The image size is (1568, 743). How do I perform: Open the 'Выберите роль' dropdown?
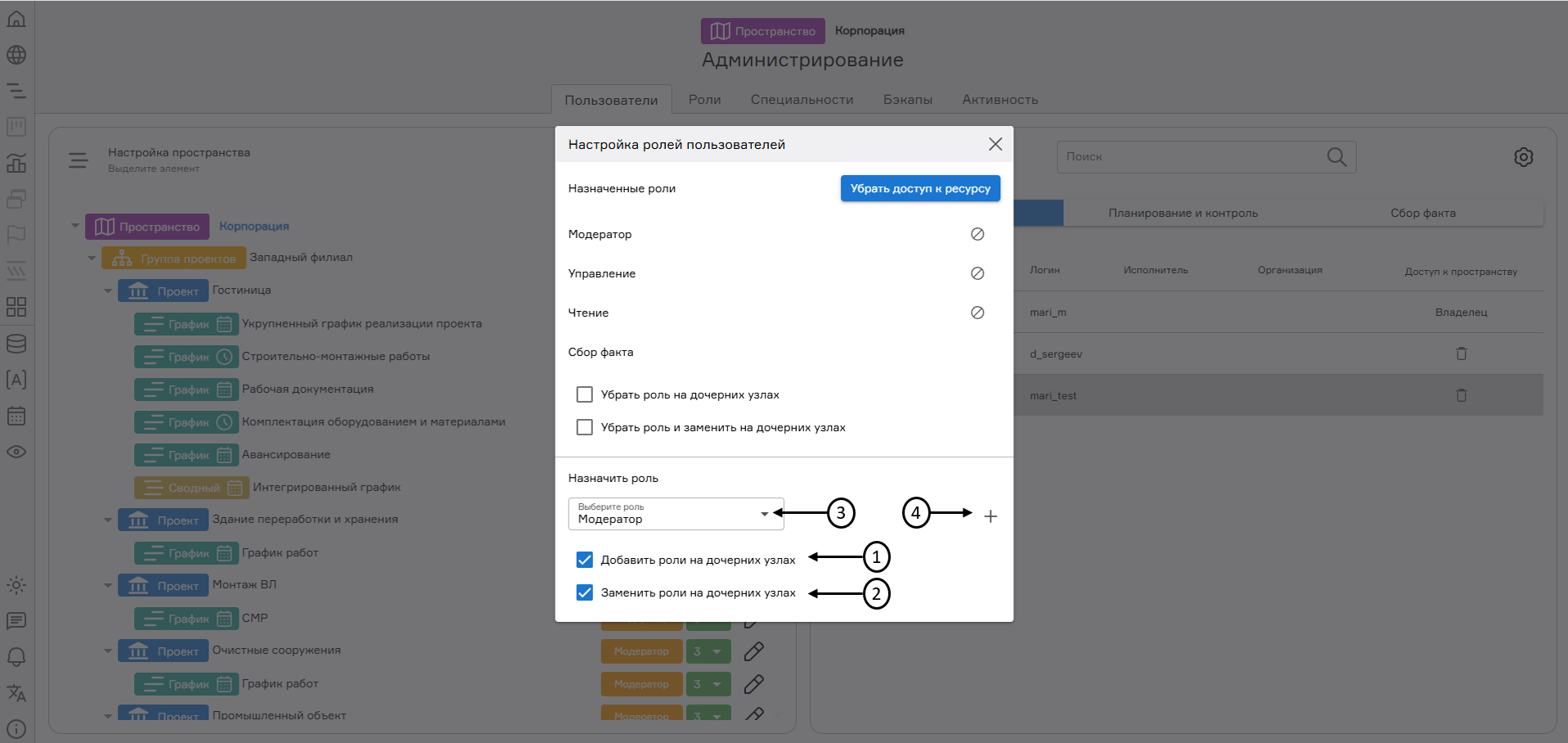pos(676,514)
